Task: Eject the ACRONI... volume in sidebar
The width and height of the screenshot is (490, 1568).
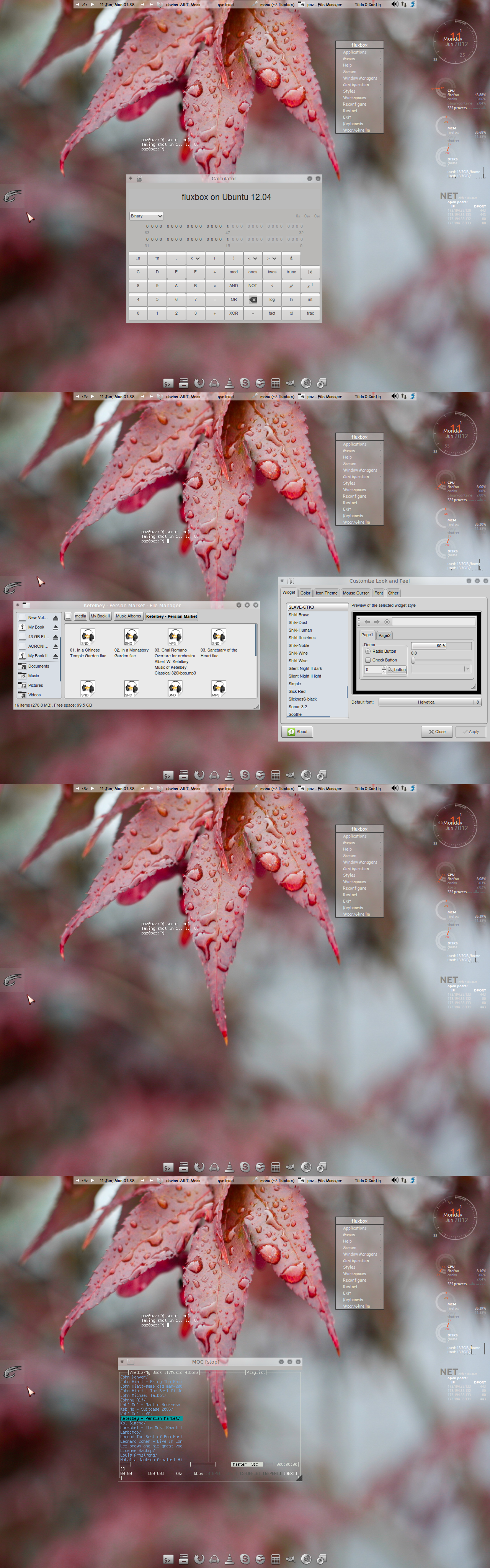Action: (56, 647)
